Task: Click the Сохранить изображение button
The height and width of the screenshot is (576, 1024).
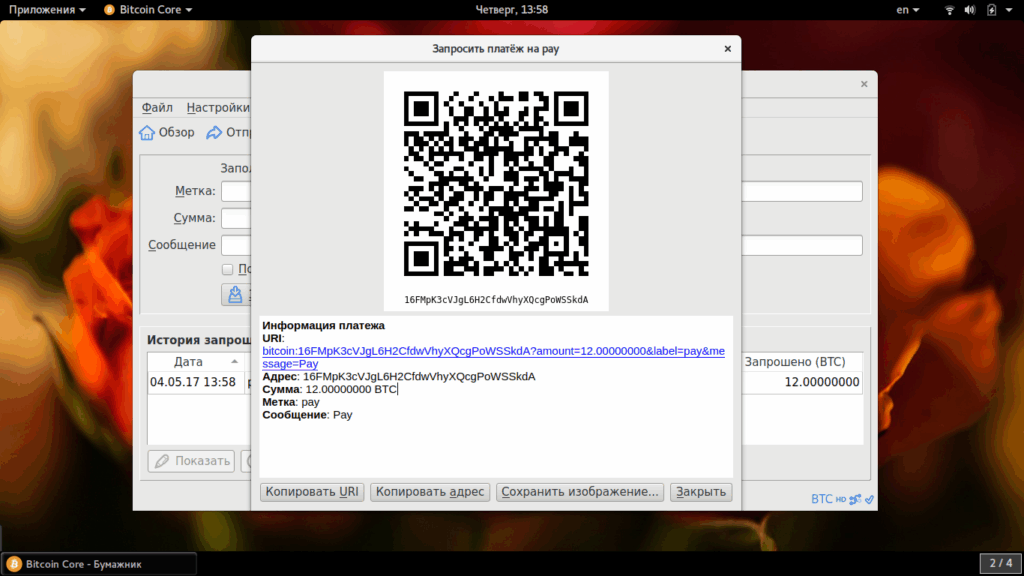Action: (580, 492)
